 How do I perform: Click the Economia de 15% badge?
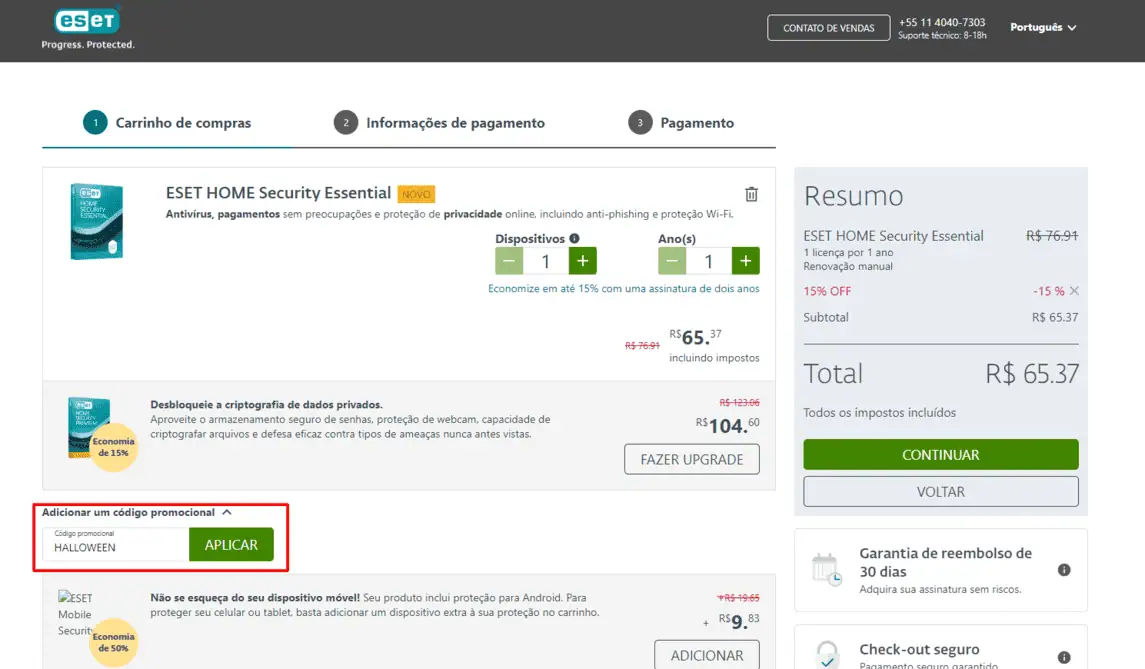[x=113, y=447]
